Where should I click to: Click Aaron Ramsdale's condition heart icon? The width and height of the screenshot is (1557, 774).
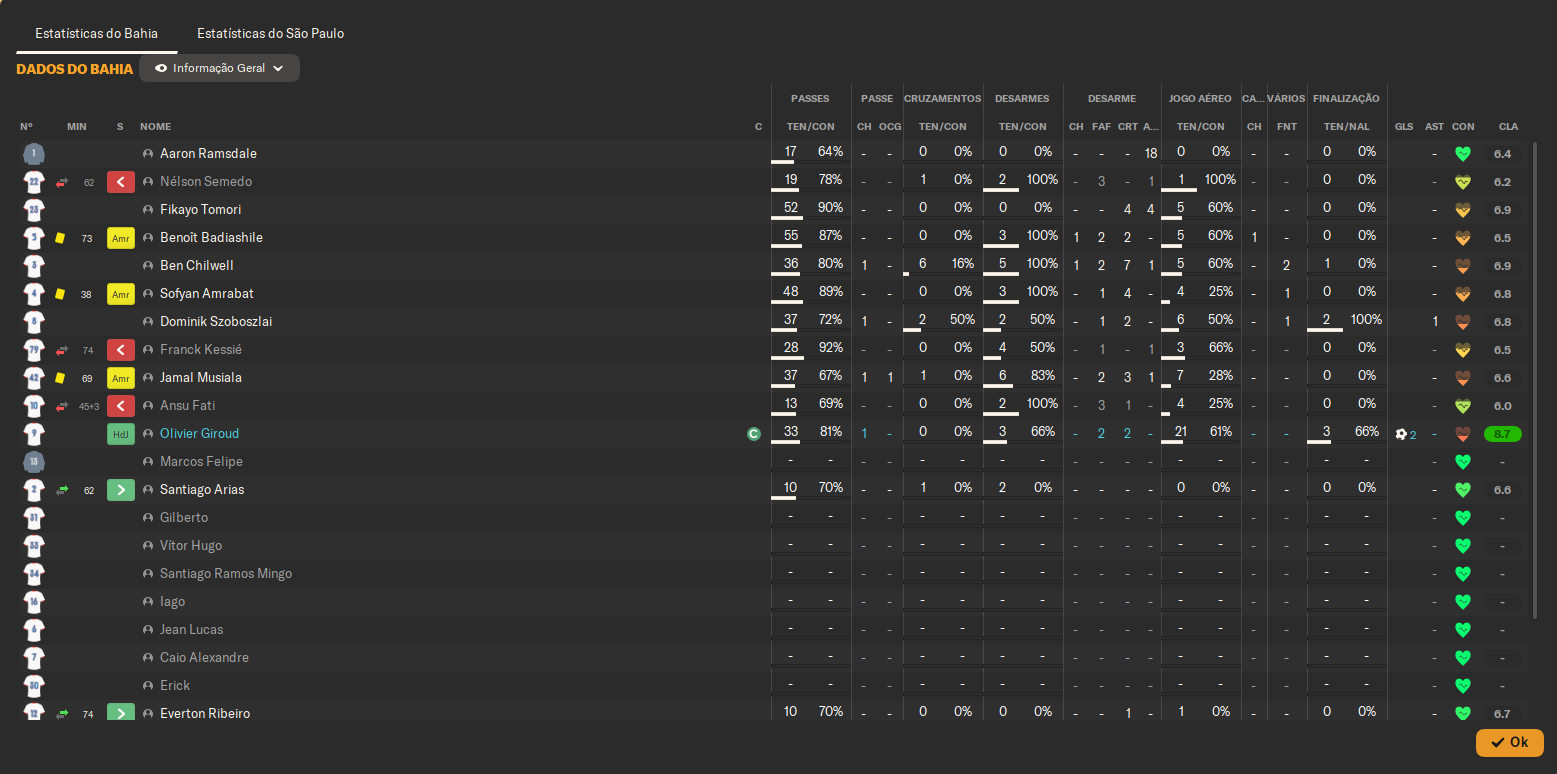click(1463, 154)
